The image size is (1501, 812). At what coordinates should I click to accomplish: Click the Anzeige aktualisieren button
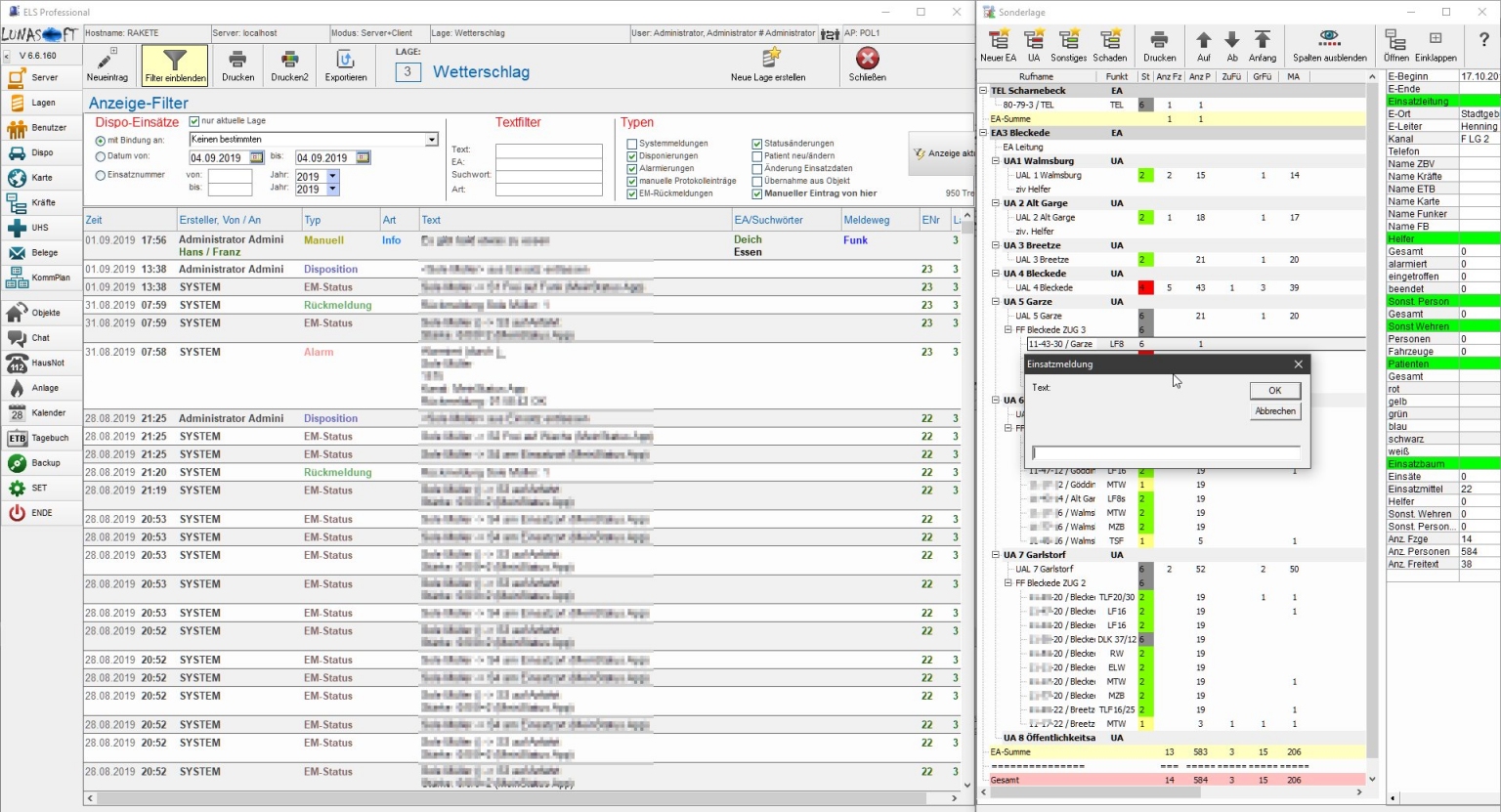[942, 153]
